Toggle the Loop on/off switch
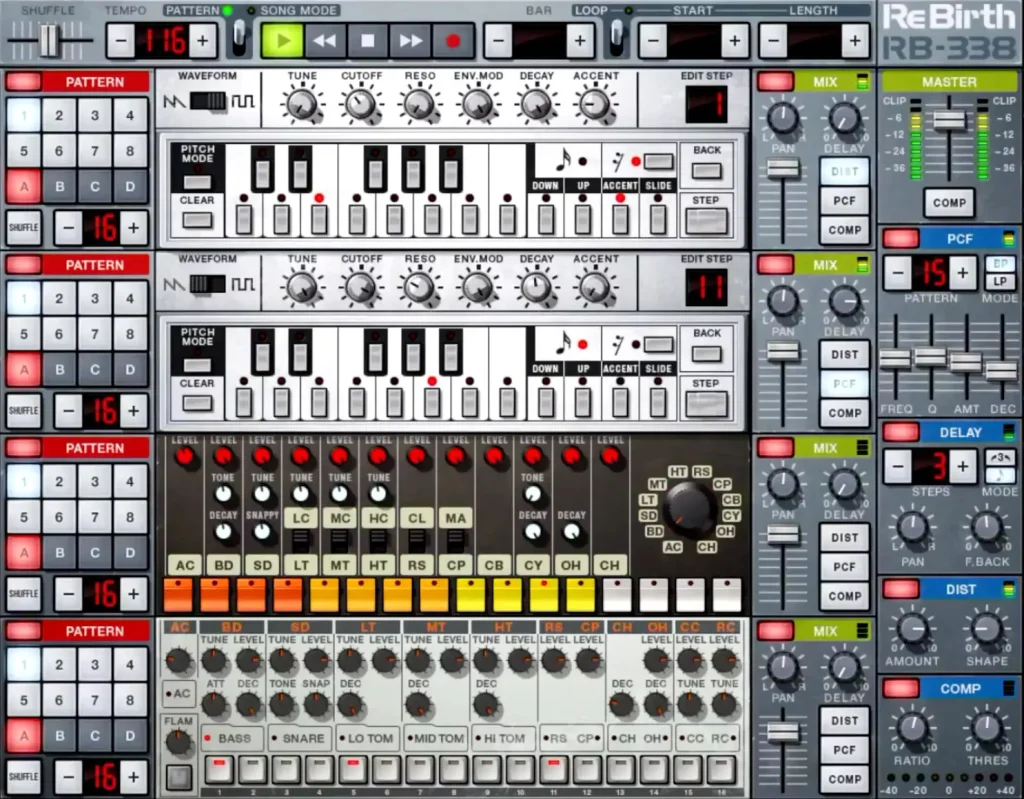The image size is (1024, 799). [x=616, y=37]
